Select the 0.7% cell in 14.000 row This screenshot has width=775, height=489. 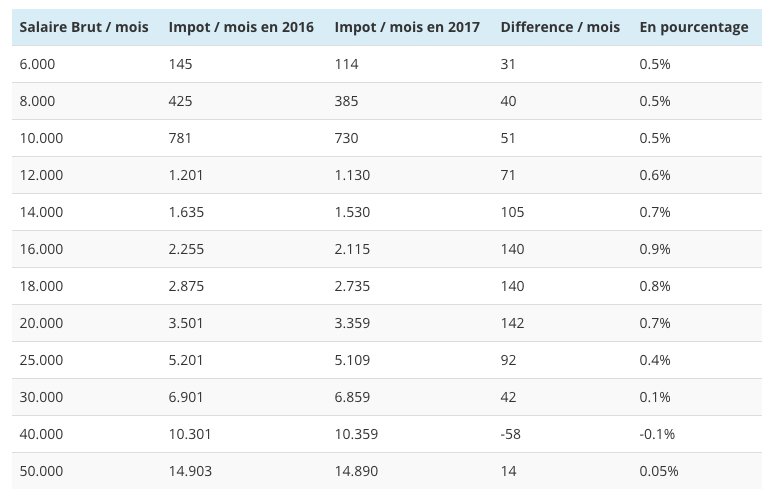point(655,212)
